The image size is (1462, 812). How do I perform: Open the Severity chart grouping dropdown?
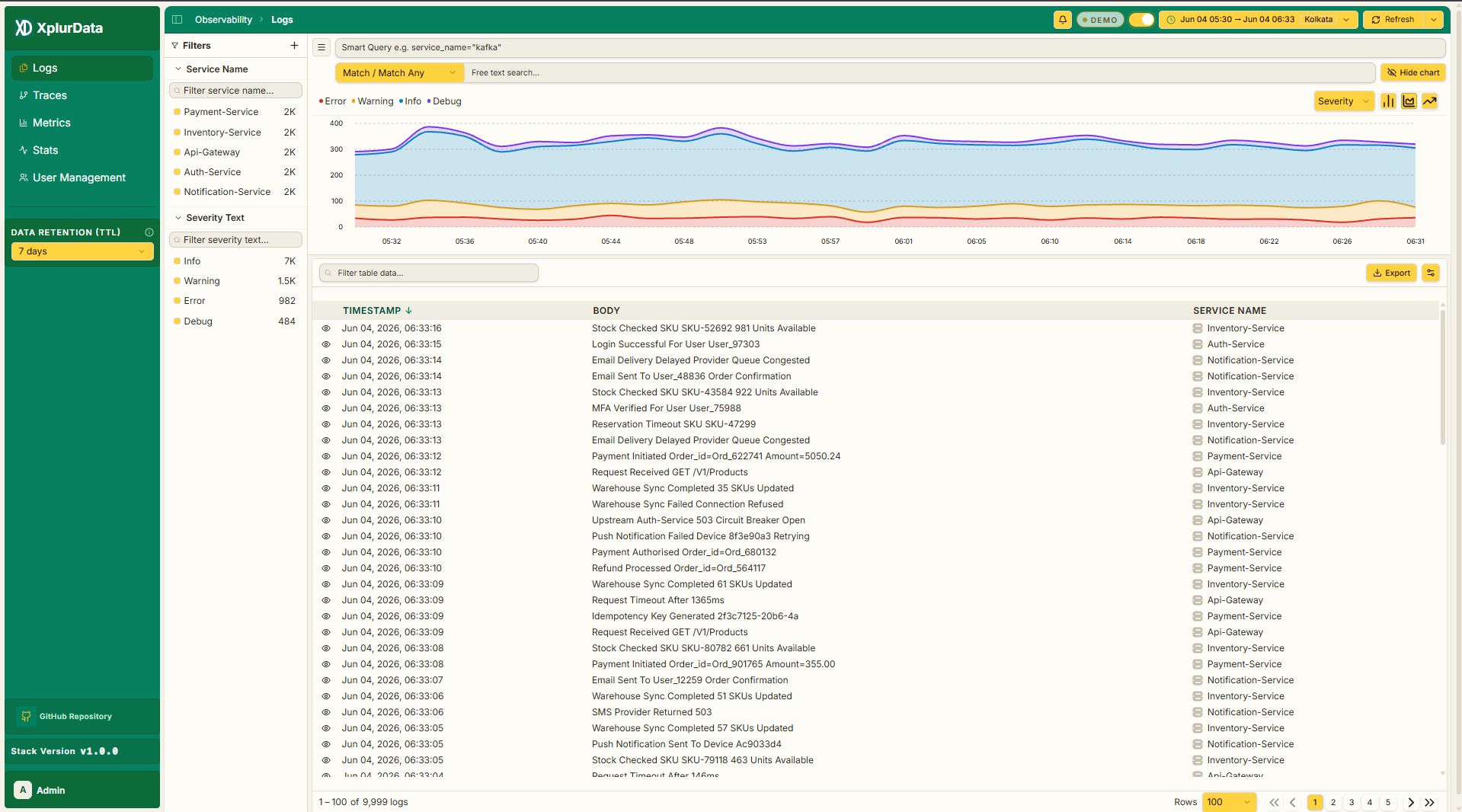[1344, 101]
